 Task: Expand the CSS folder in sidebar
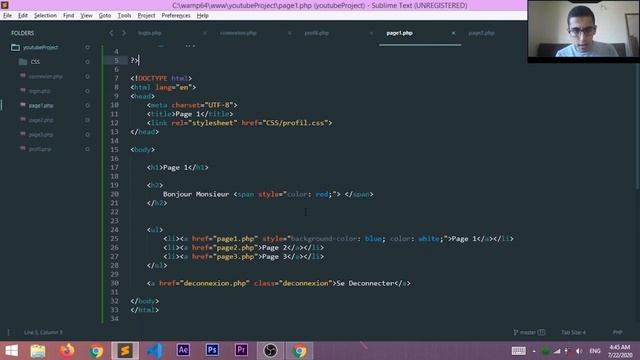click(x=23, y=62)
